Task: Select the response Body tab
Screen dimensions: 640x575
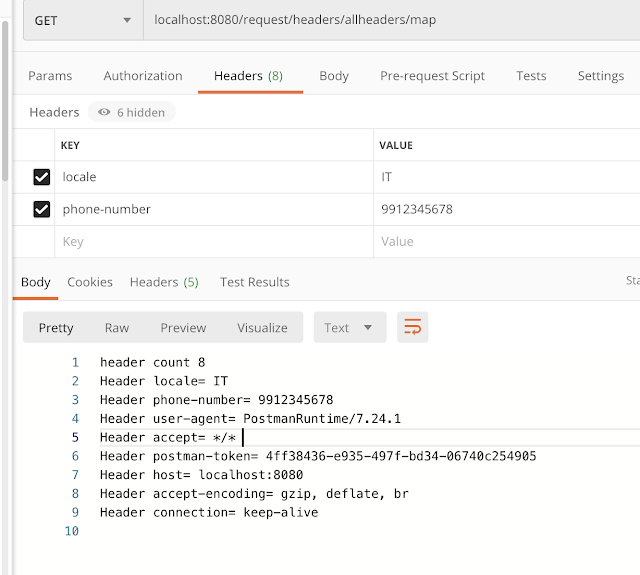Action: 36,282
